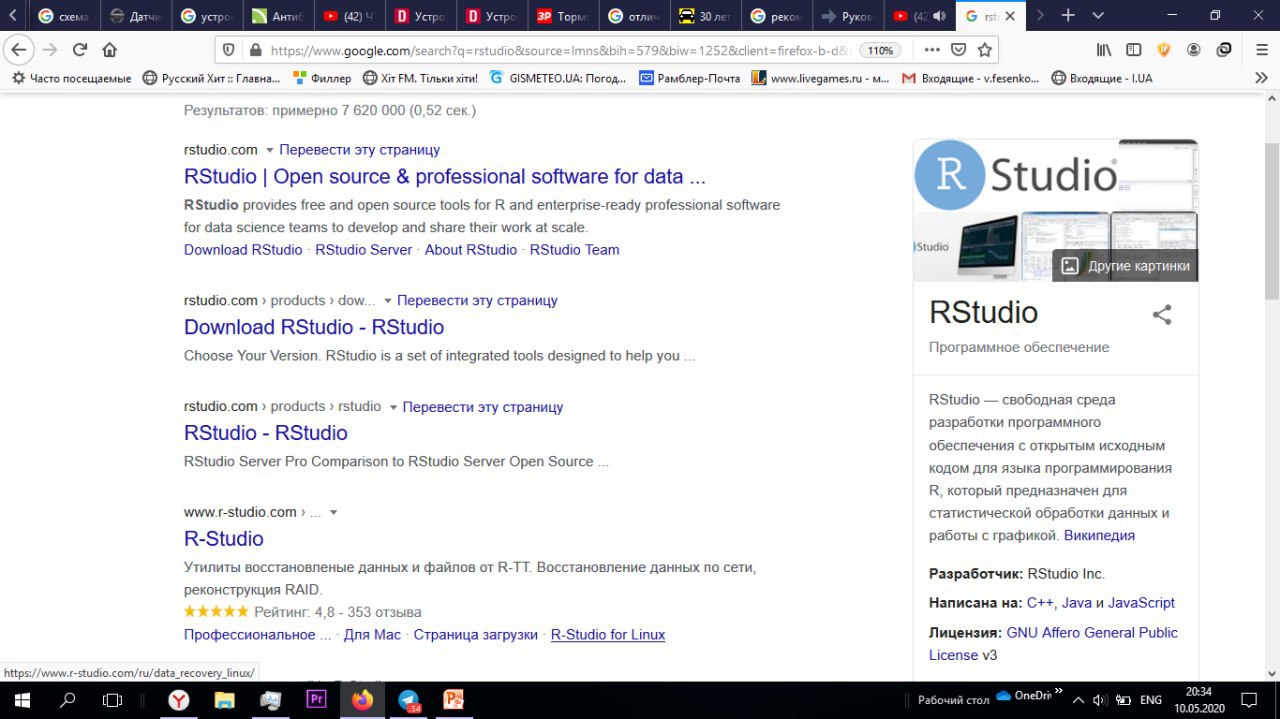Open Firefox hamburger menu
The image size is (1280, 719).
click(x=1261, y=50)
